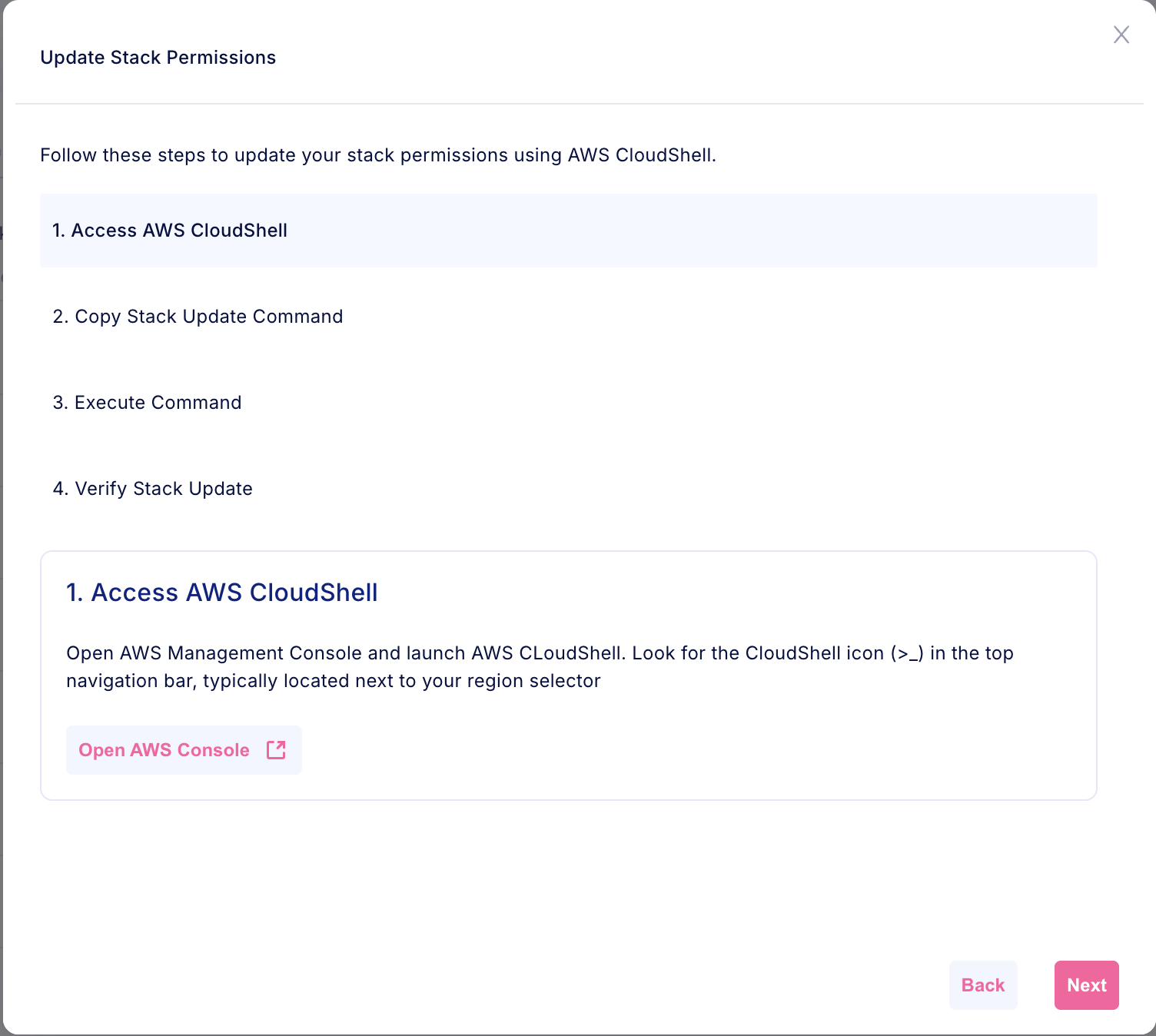
Task: Click the CloudShell (>_) symbol in the description
Action: 907,654
